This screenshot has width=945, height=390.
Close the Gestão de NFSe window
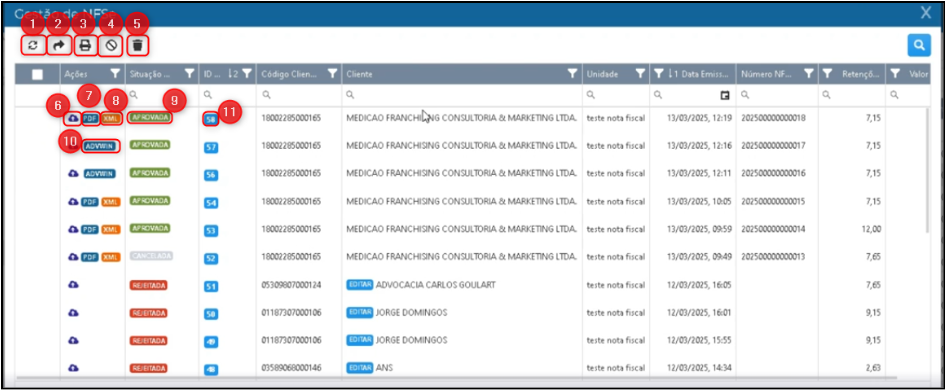(926, 13)
